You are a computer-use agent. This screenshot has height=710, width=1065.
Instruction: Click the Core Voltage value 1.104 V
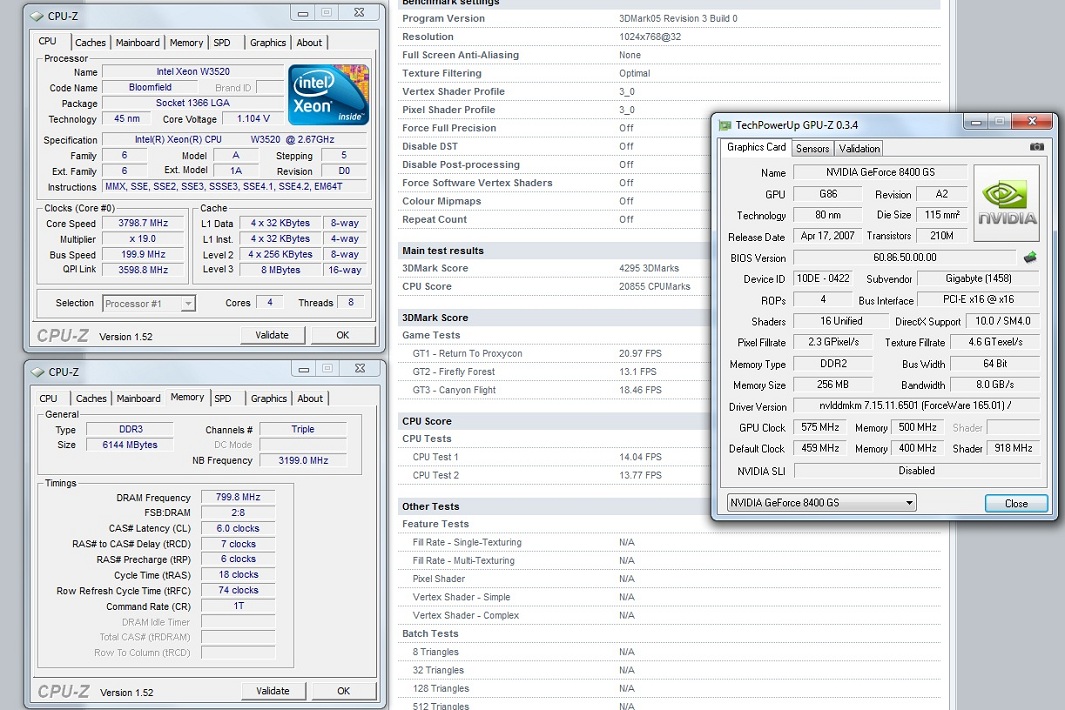(x=253, y=118)
